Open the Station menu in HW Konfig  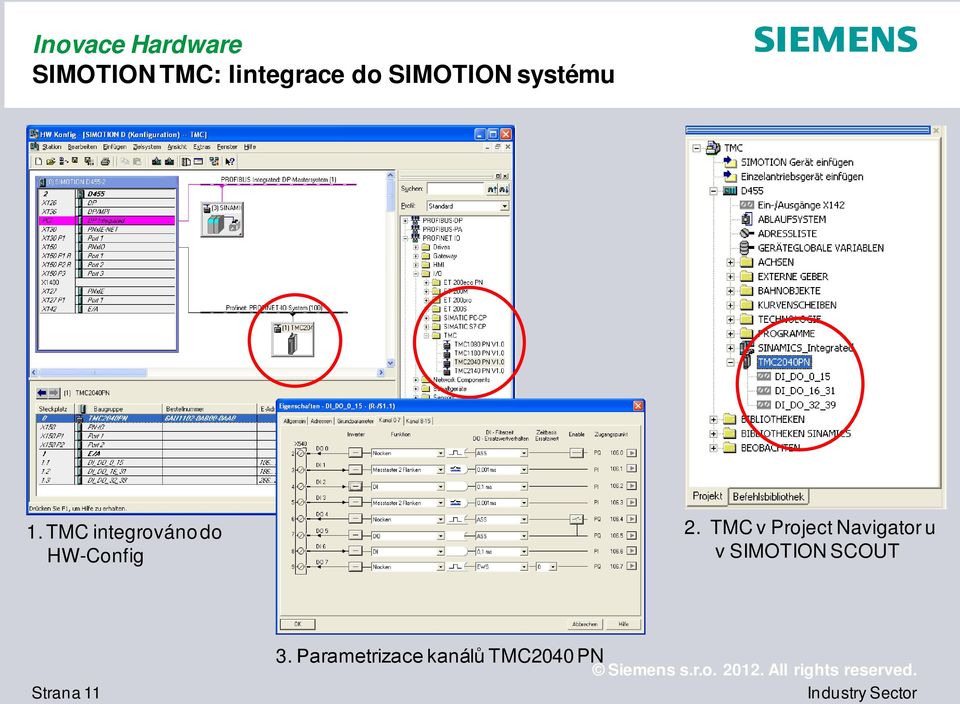51,147
